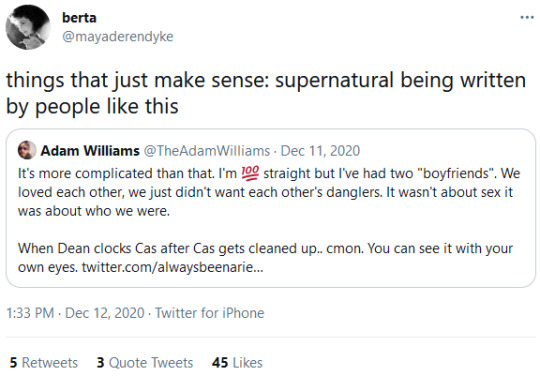Click quoted text starting "It's more complicated"

coord(269,192)
